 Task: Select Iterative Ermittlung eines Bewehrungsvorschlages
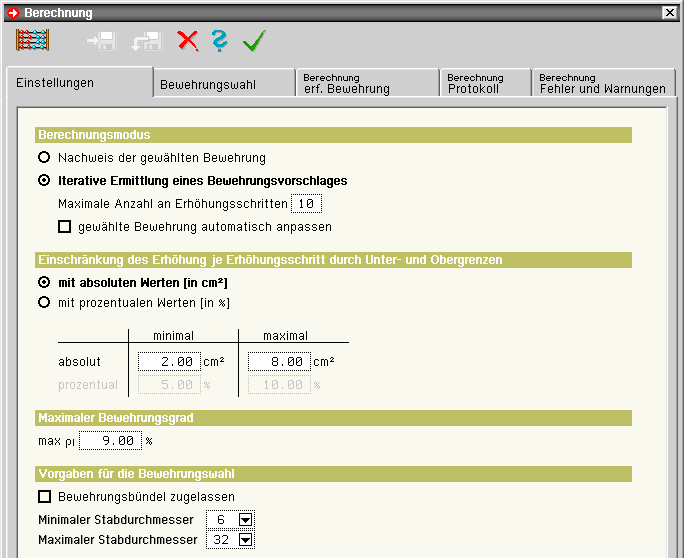point(43,181)
